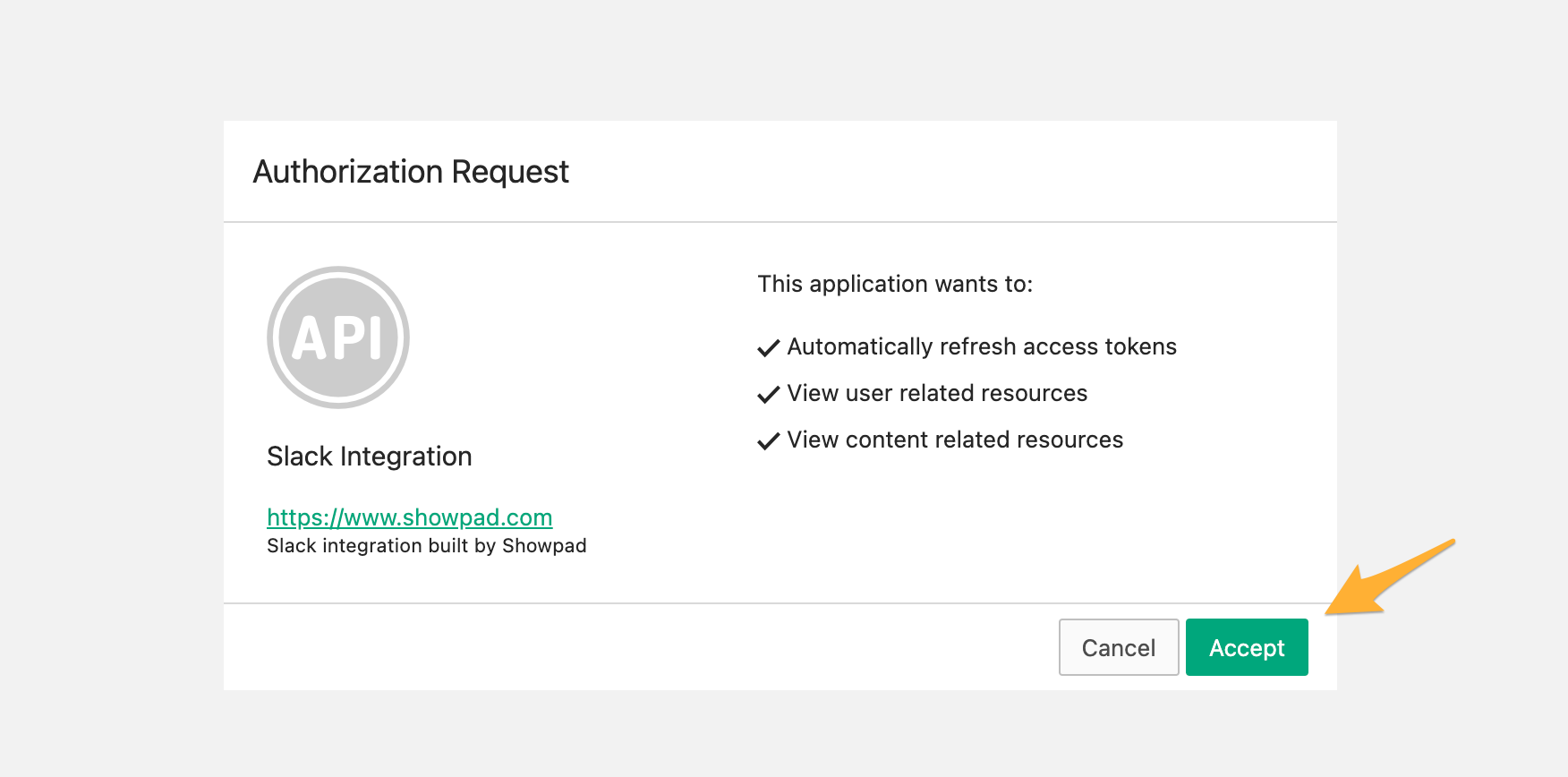Image resolution: width=1568 pixels, height=777 pixels.
Task: Click the gray API logo icon
Action: [x=338, y=337]
